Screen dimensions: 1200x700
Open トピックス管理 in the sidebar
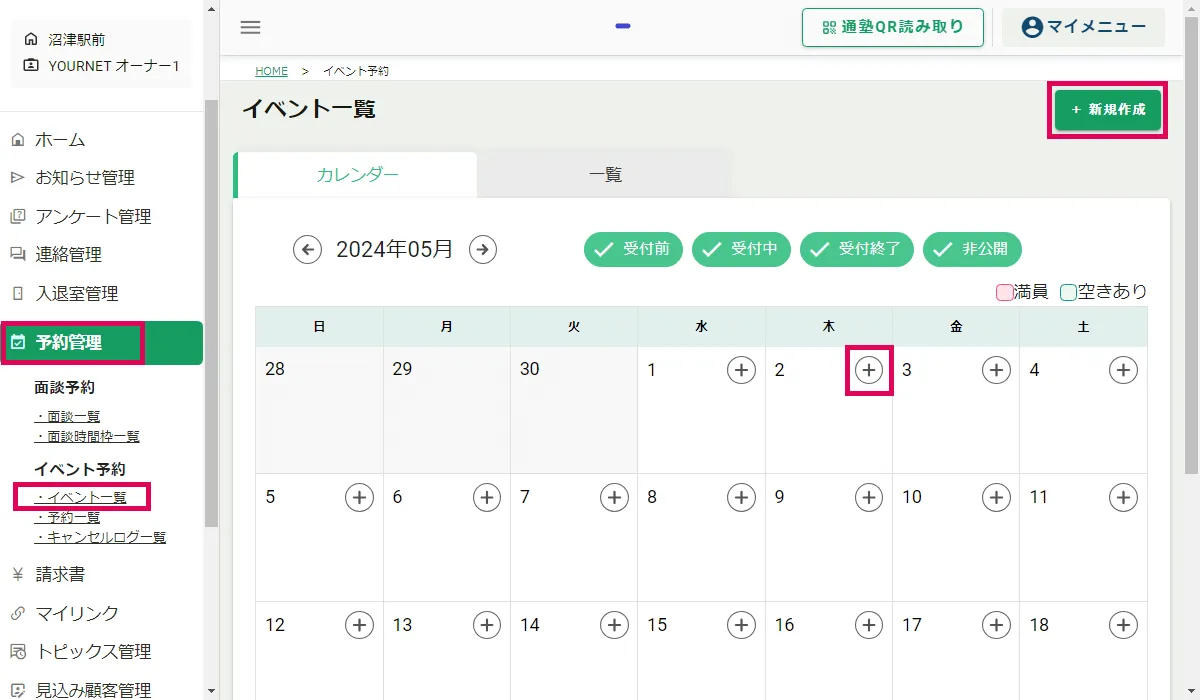101,651
